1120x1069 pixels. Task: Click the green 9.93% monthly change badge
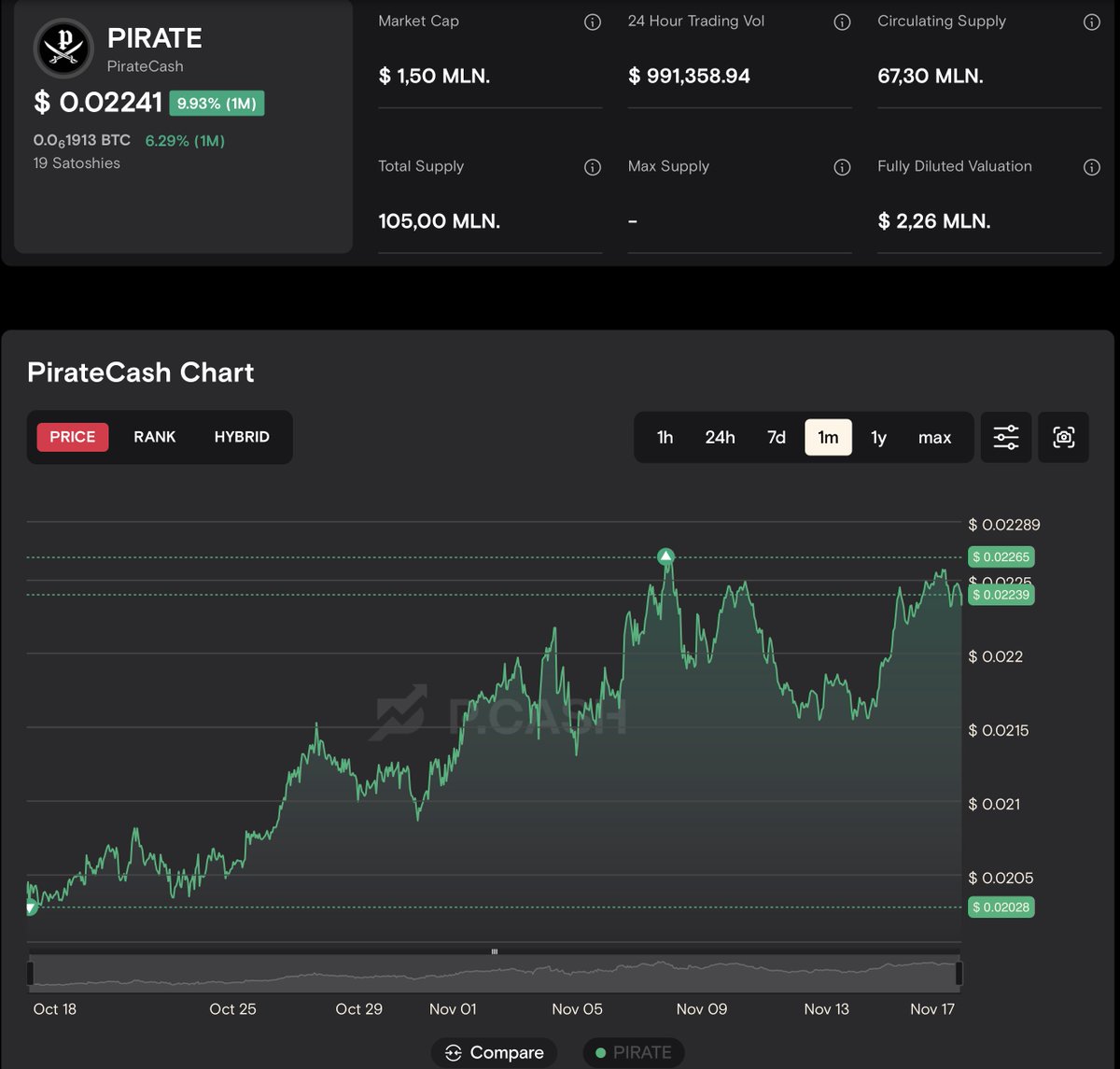pos(217,104)
